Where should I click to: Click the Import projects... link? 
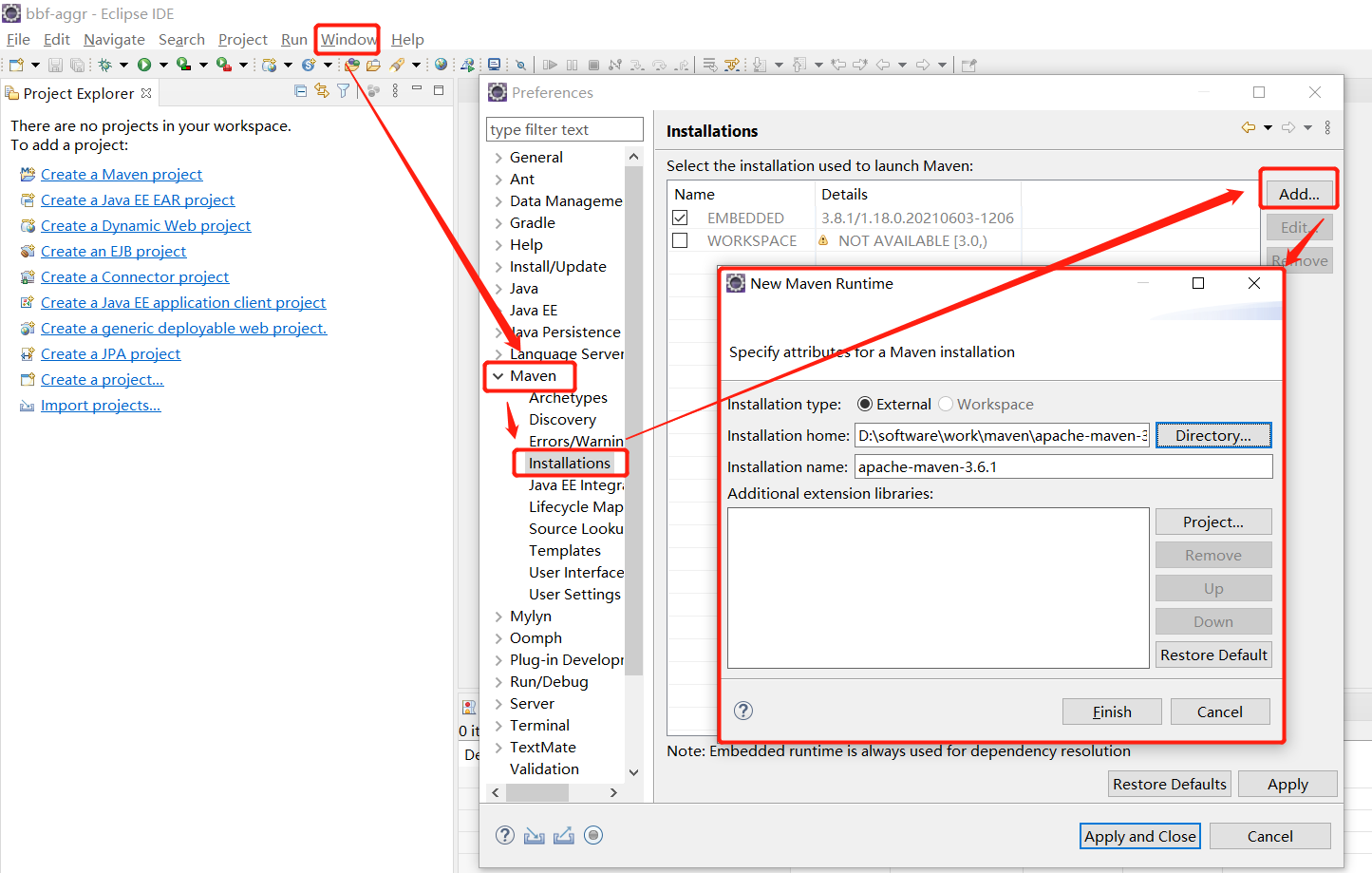pyautogui.click(x=101, y=405)
